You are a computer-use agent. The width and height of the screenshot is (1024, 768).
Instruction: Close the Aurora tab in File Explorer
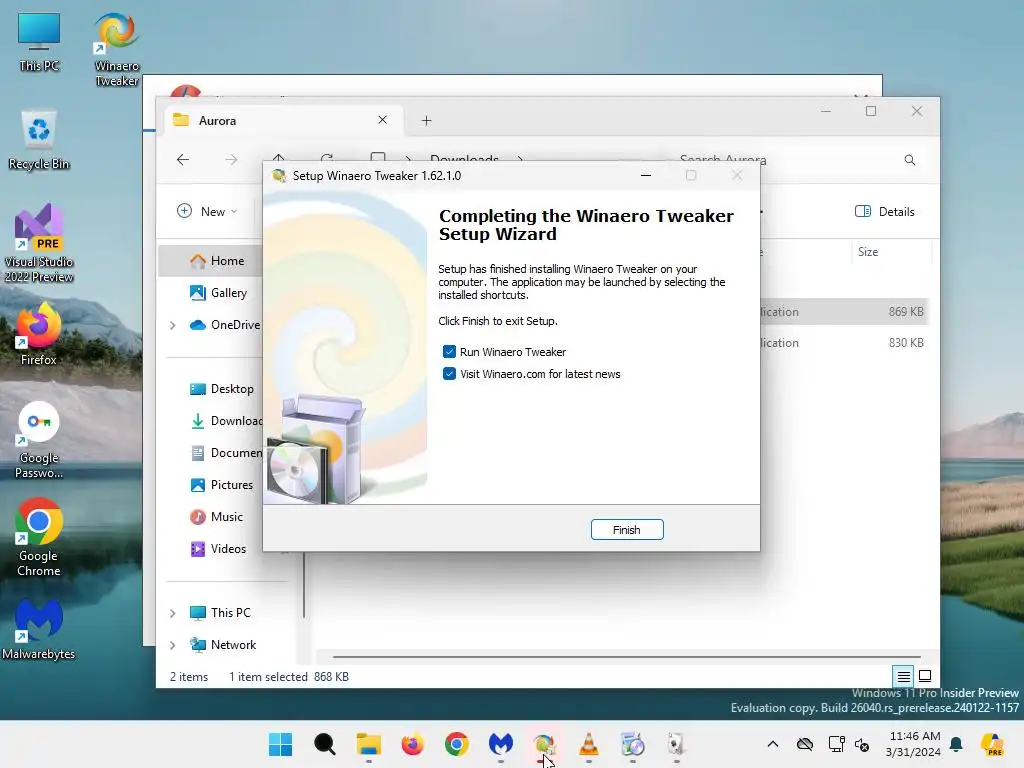(x=383, y=120)
